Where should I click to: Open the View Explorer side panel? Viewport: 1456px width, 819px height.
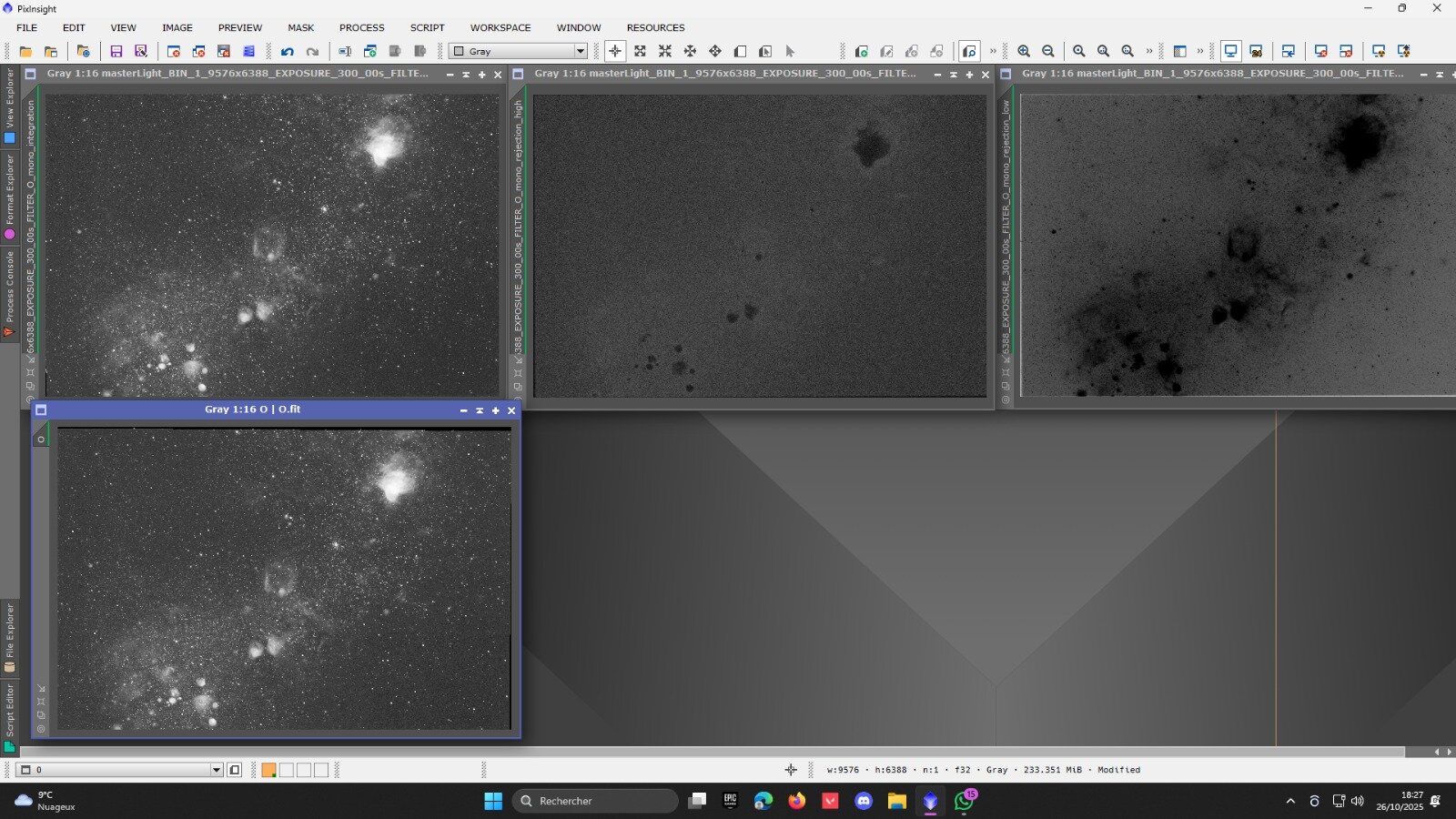[10, 106]
